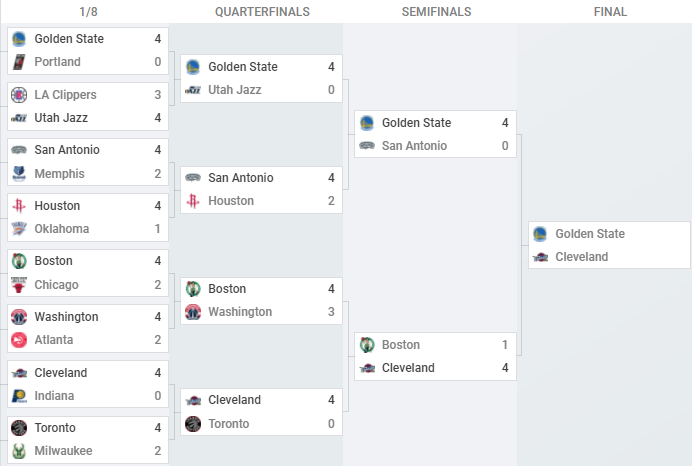Click the Houston Rockets logo in quarterfinals

click(193, 201)
